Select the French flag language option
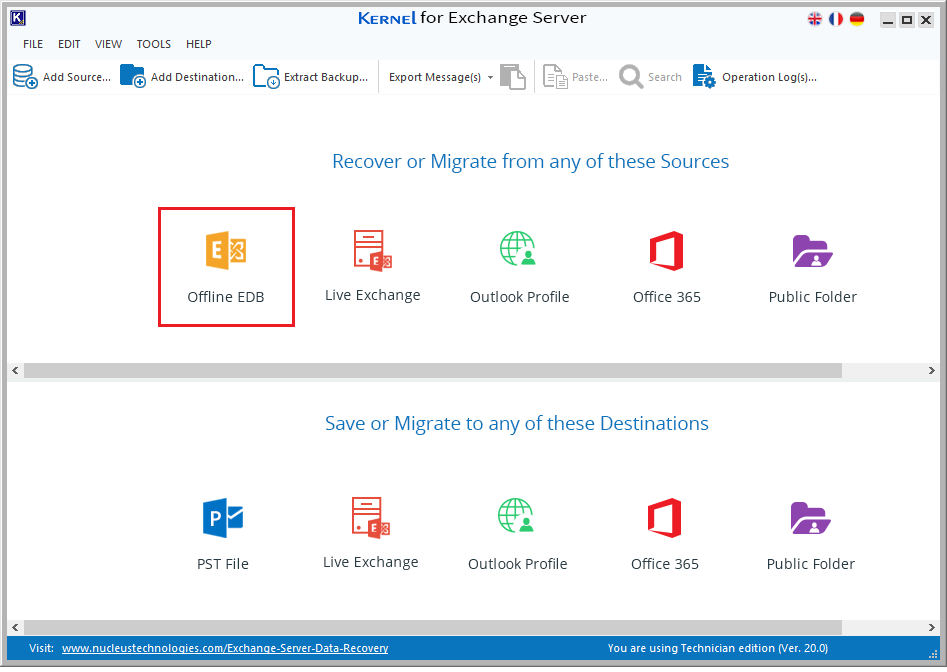This screenshot has width=947, height=672. click(836, 19)
